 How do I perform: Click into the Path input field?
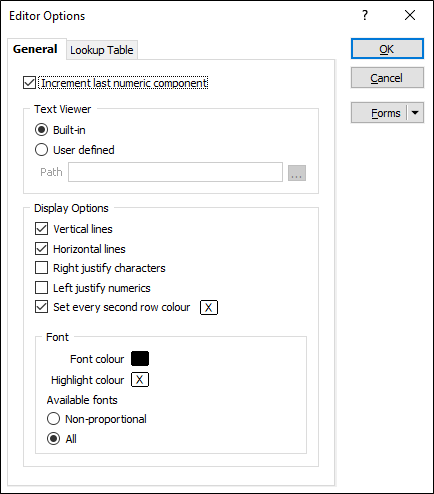pos(175,172)
